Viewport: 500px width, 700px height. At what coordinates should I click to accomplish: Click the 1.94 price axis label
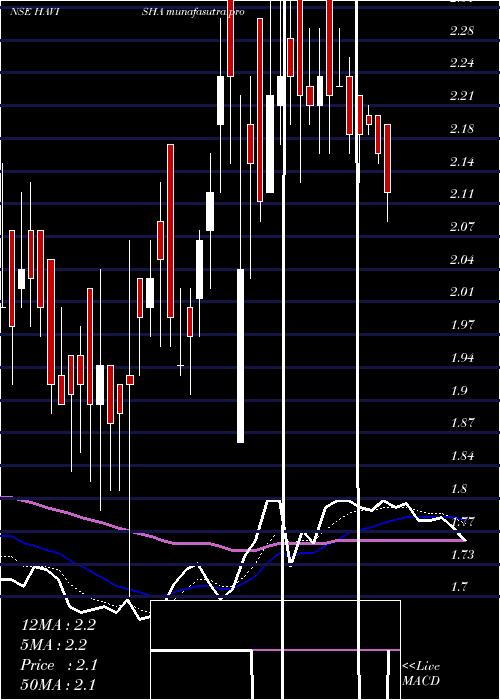point(462,357)
